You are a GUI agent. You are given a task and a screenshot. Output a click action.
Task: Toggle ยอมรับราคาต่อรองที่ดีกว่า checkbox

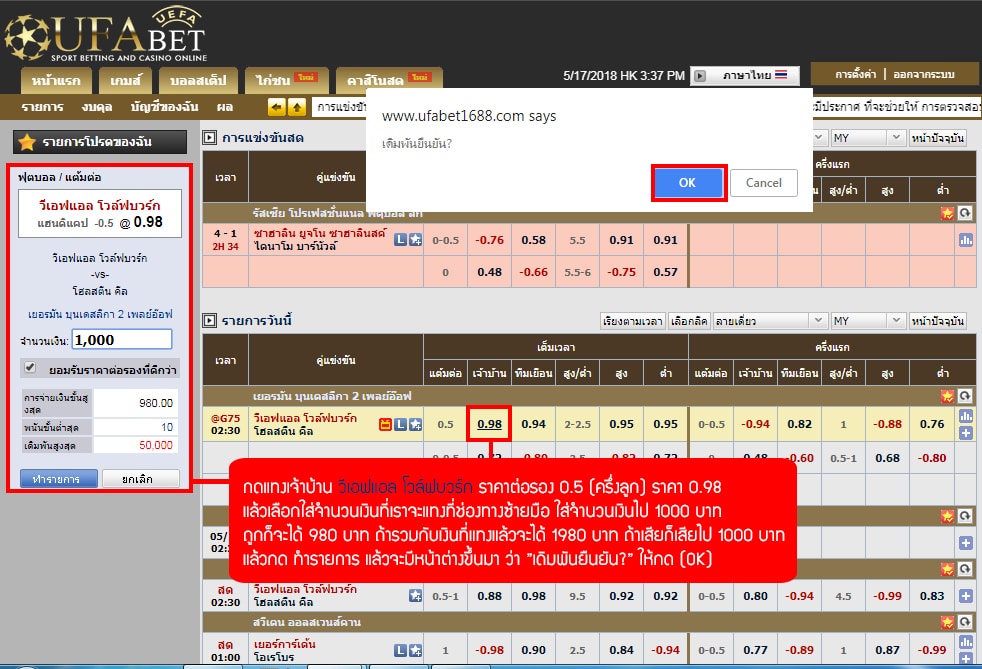coord(29,368)
